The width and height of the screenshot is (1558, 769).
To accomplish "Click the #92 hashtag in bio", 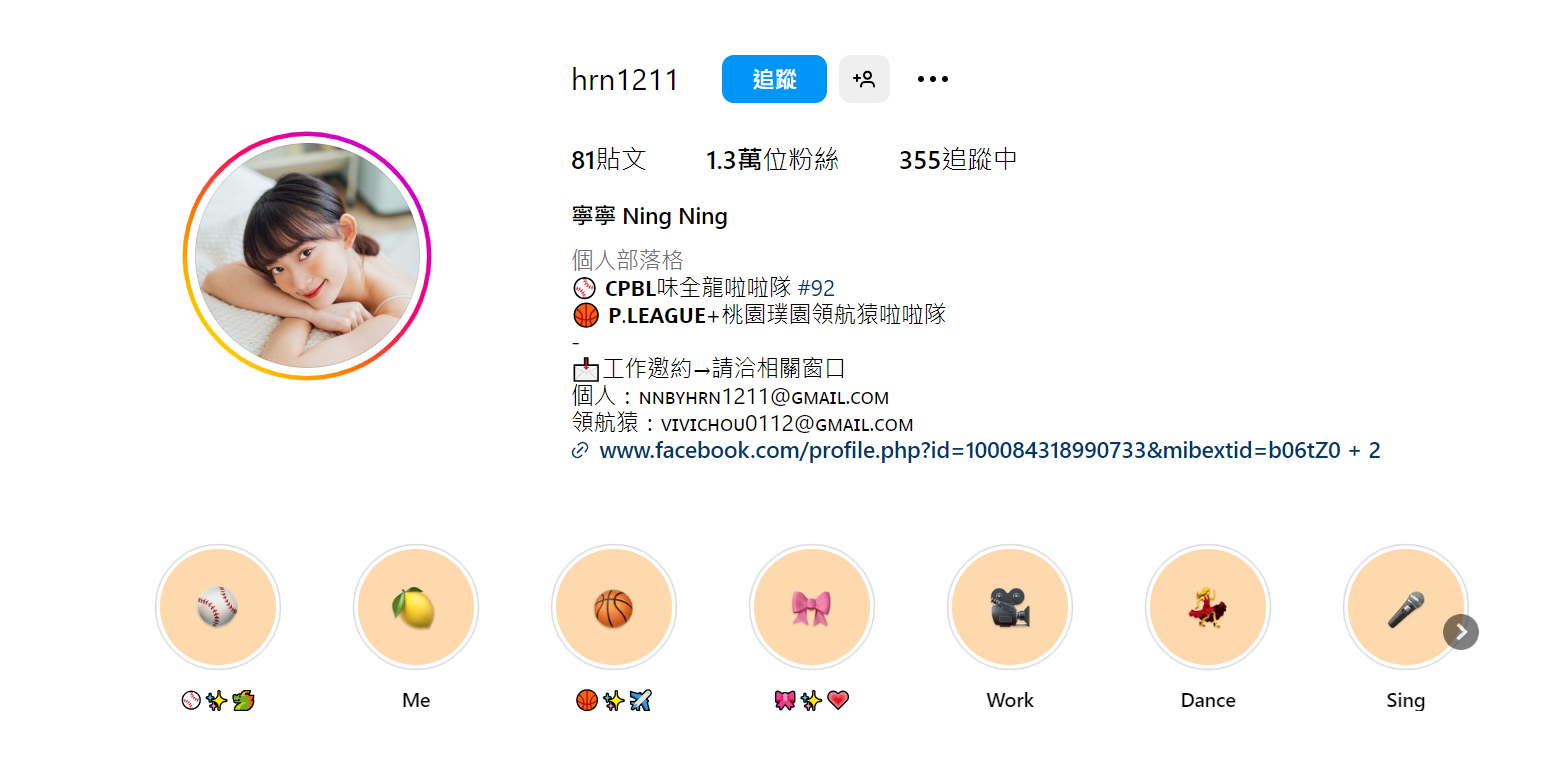I will tap(816, 289).
